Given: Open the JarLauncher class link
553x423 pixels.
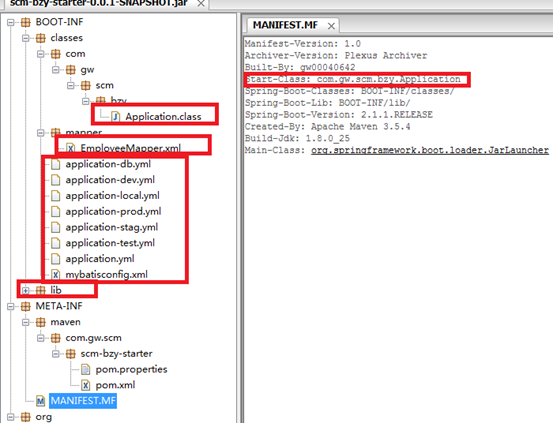Looking at the screenshot, I should point(430,150).
